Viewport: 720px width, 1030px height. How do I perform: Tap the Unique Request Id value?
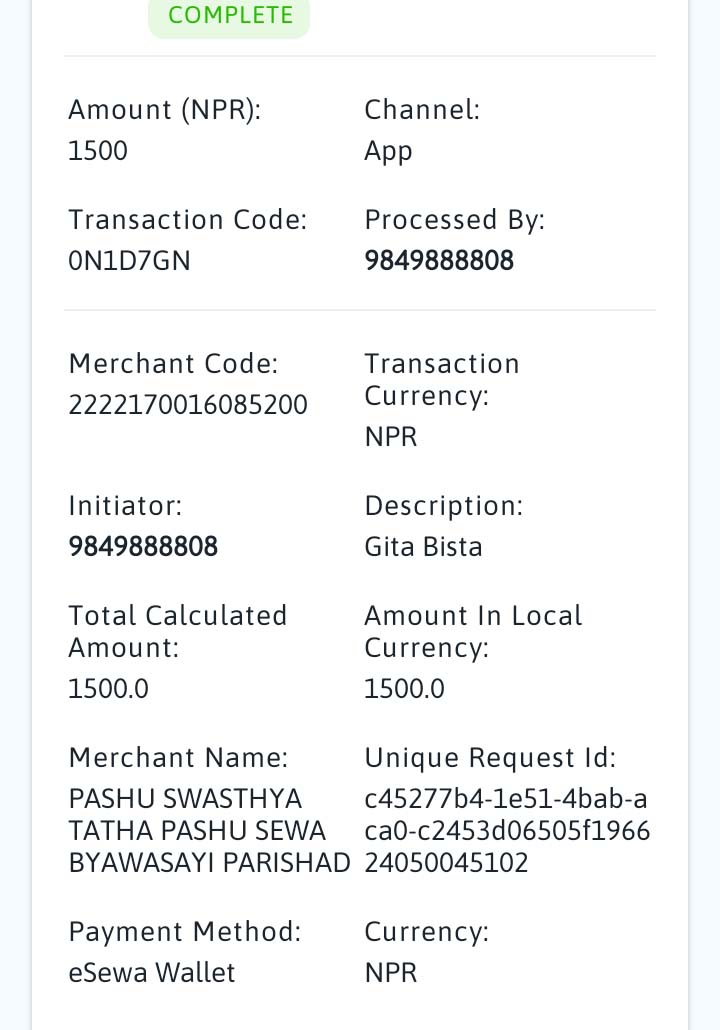click(507, 831)
